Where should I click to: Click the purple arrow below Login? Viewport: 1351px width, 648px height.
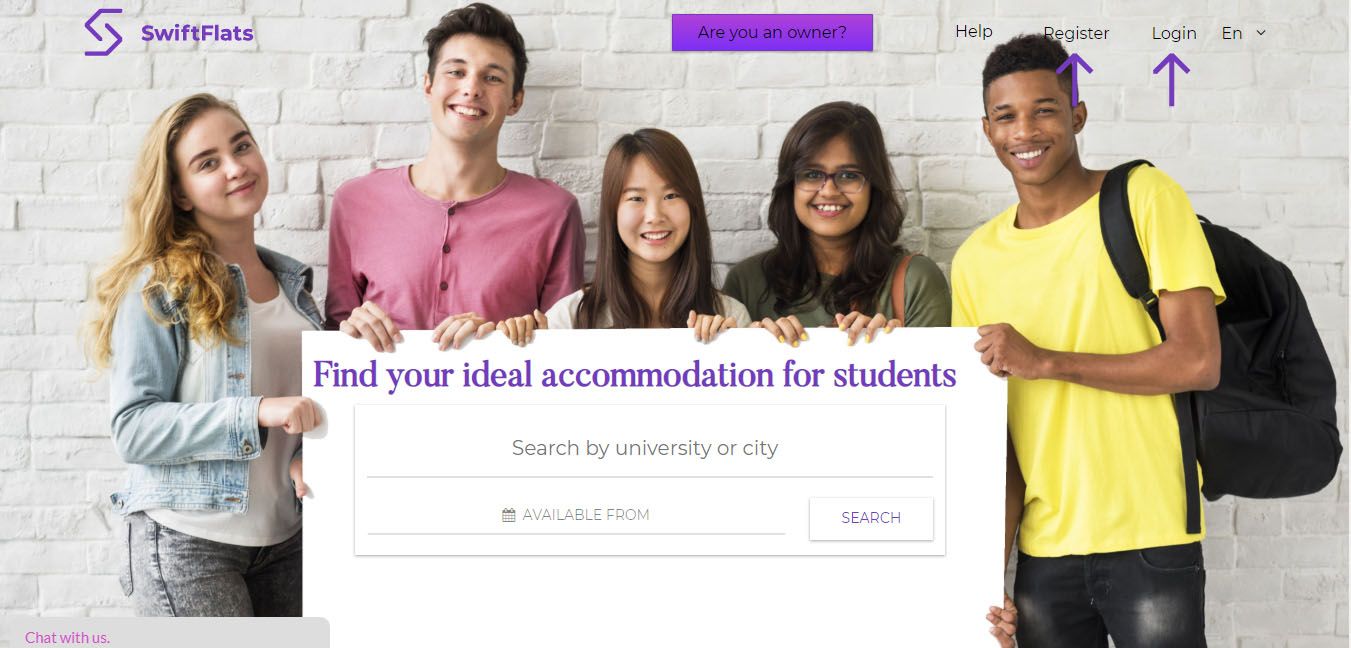pyautogui.click(x=1171, y=80)
